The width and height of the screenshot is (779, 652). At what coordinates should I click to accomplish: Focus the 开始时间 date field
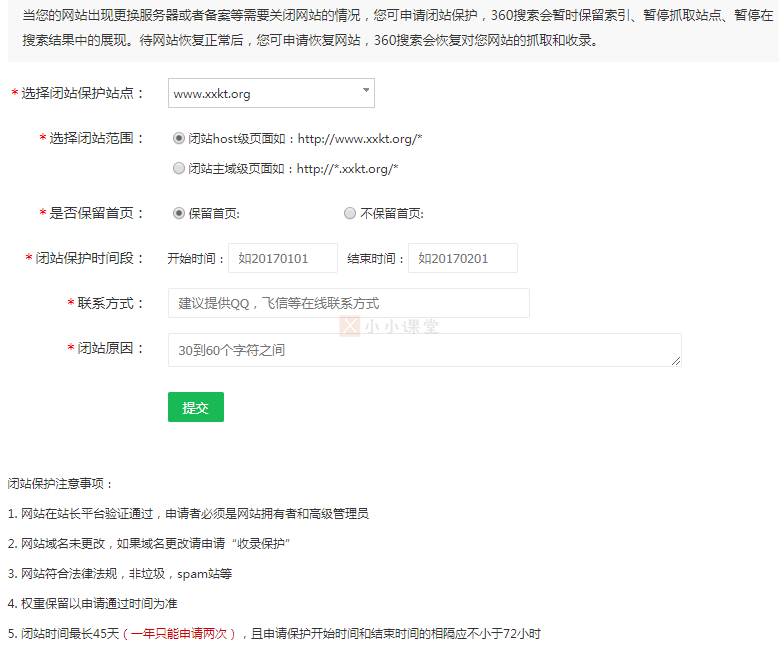coord(283,258)
